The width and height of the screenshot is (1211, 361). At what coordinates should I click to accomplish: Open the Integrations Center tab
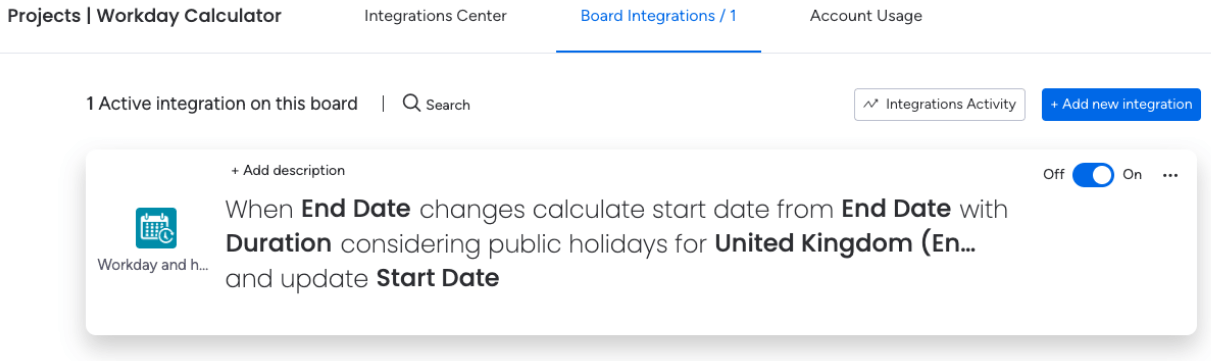coord(435,16)
